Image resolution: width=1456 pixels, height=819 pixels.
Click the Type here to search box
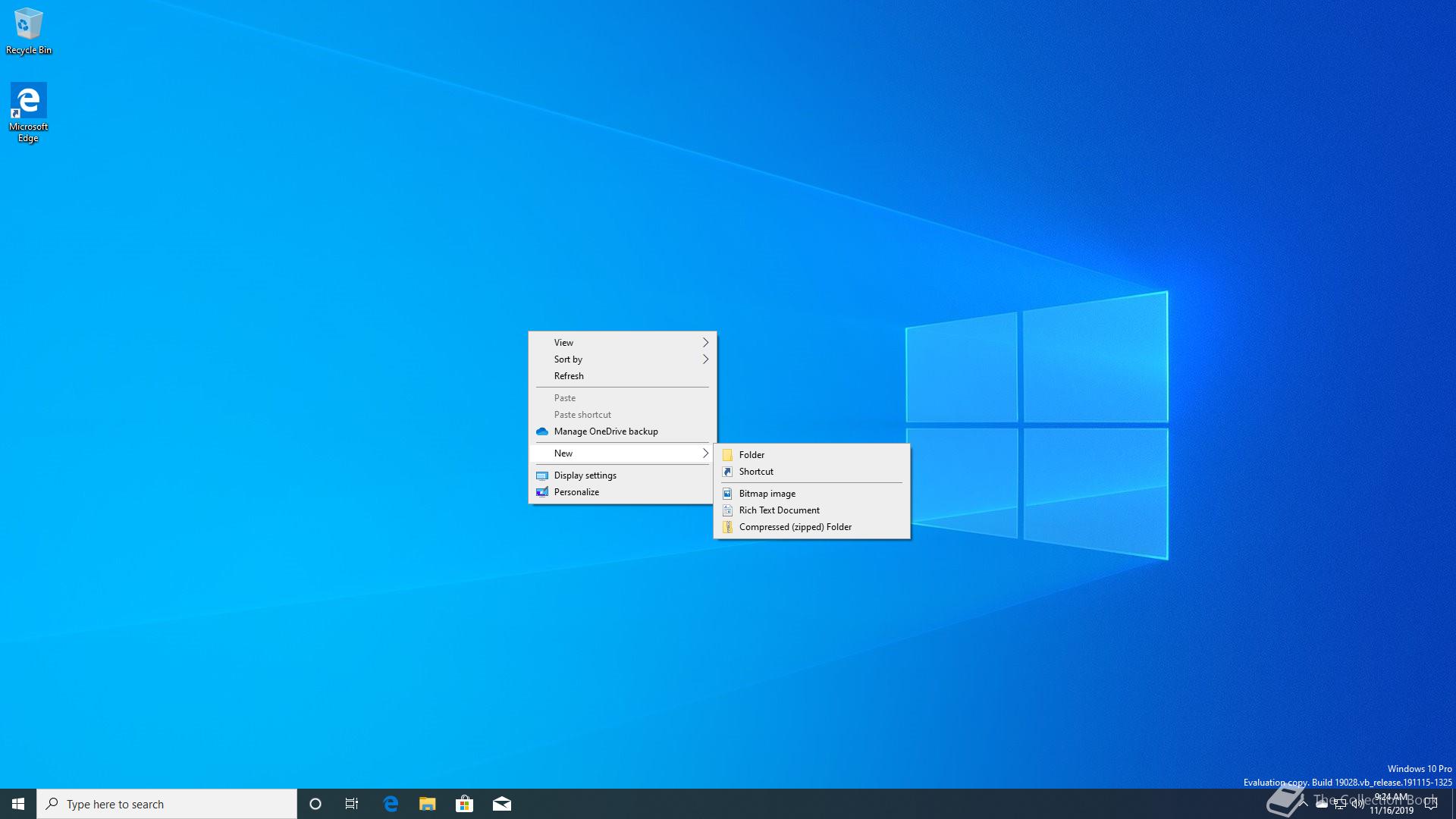[167, 804]
